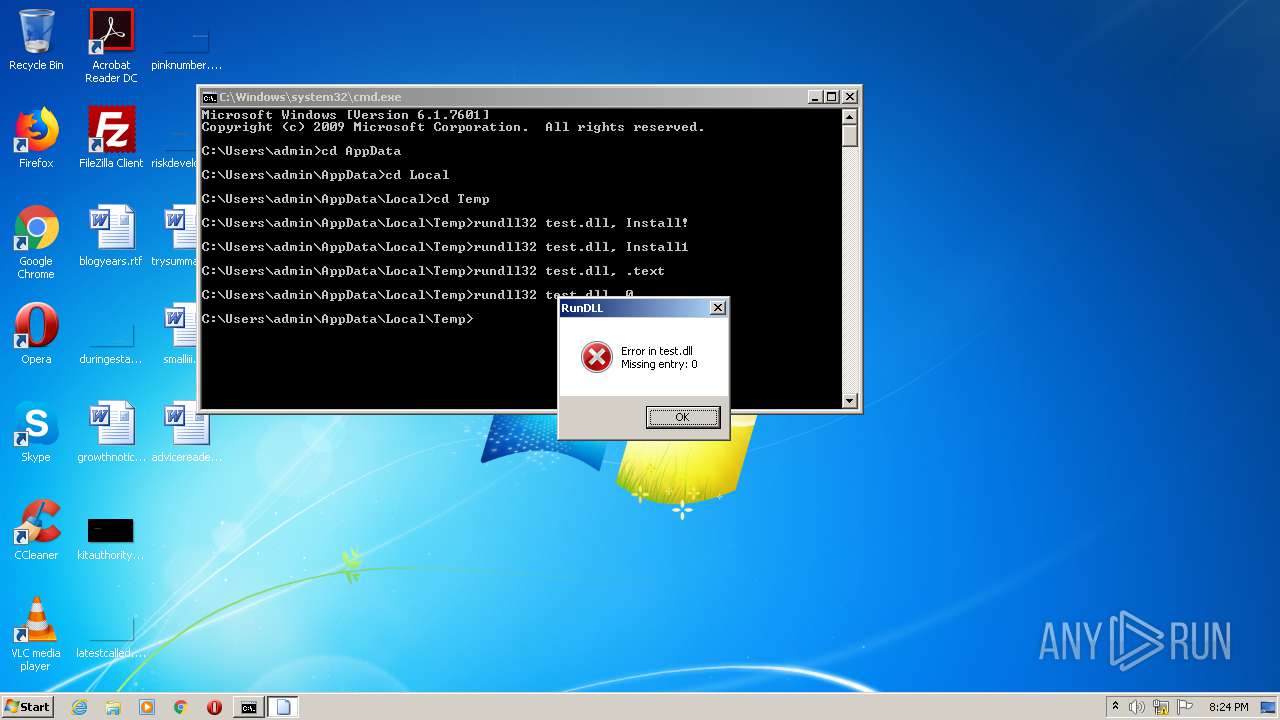Open VLC media player desktop shortcut
Image resolution: width=1280 pixels, height=720 pixels.
pos(36,634)
